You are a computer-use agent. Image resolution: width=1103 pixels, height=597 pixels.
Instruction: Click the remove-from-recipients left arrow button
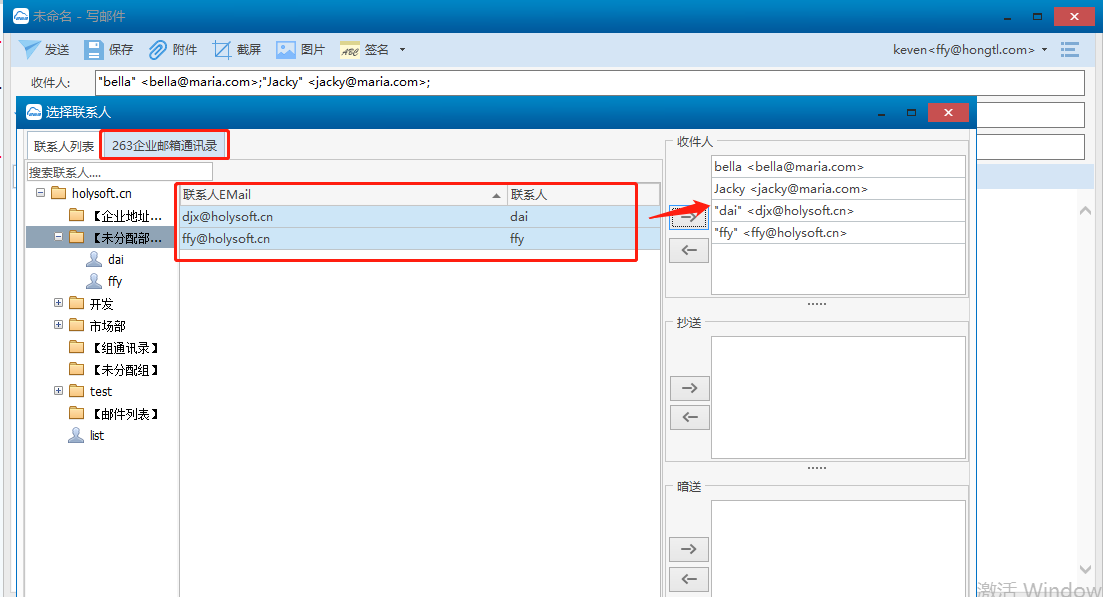pos(689,251)
